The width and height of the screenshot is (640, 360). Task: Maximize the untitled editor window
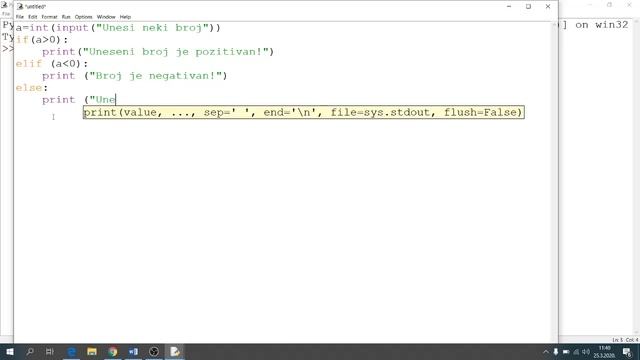tap(528, 7)
